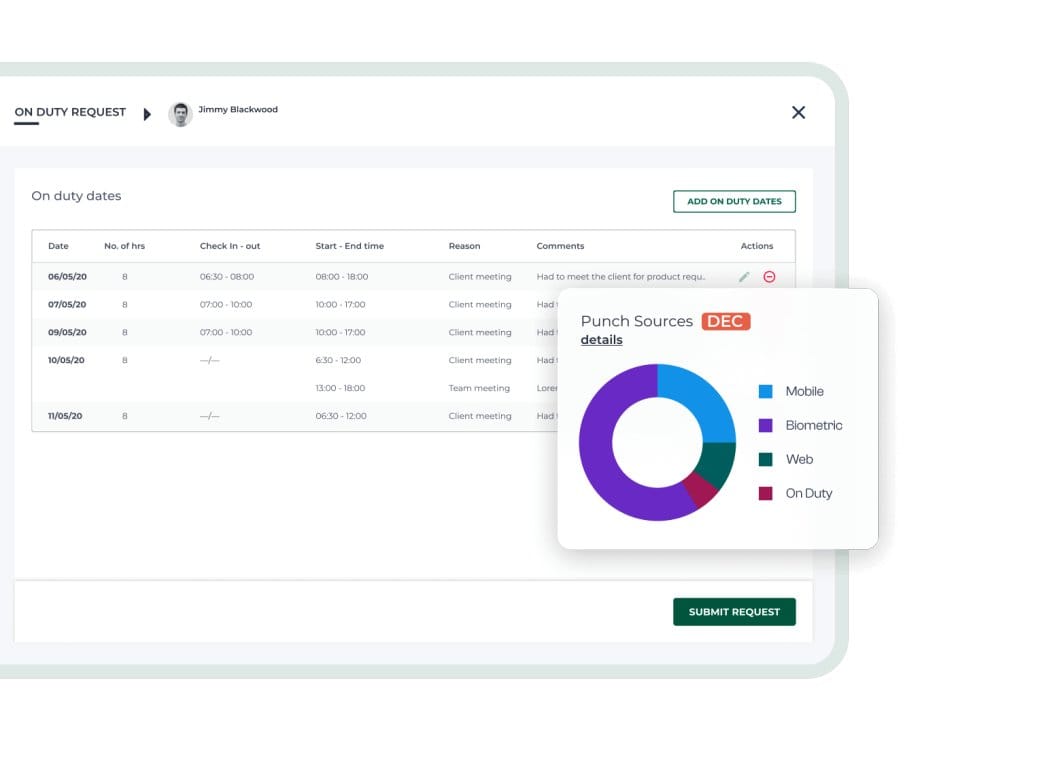Image resolution: width=1058 pixels, height=779 pixels.
Task: Select the purple Biometric legend swatch
Action: (x=766, y=426)
